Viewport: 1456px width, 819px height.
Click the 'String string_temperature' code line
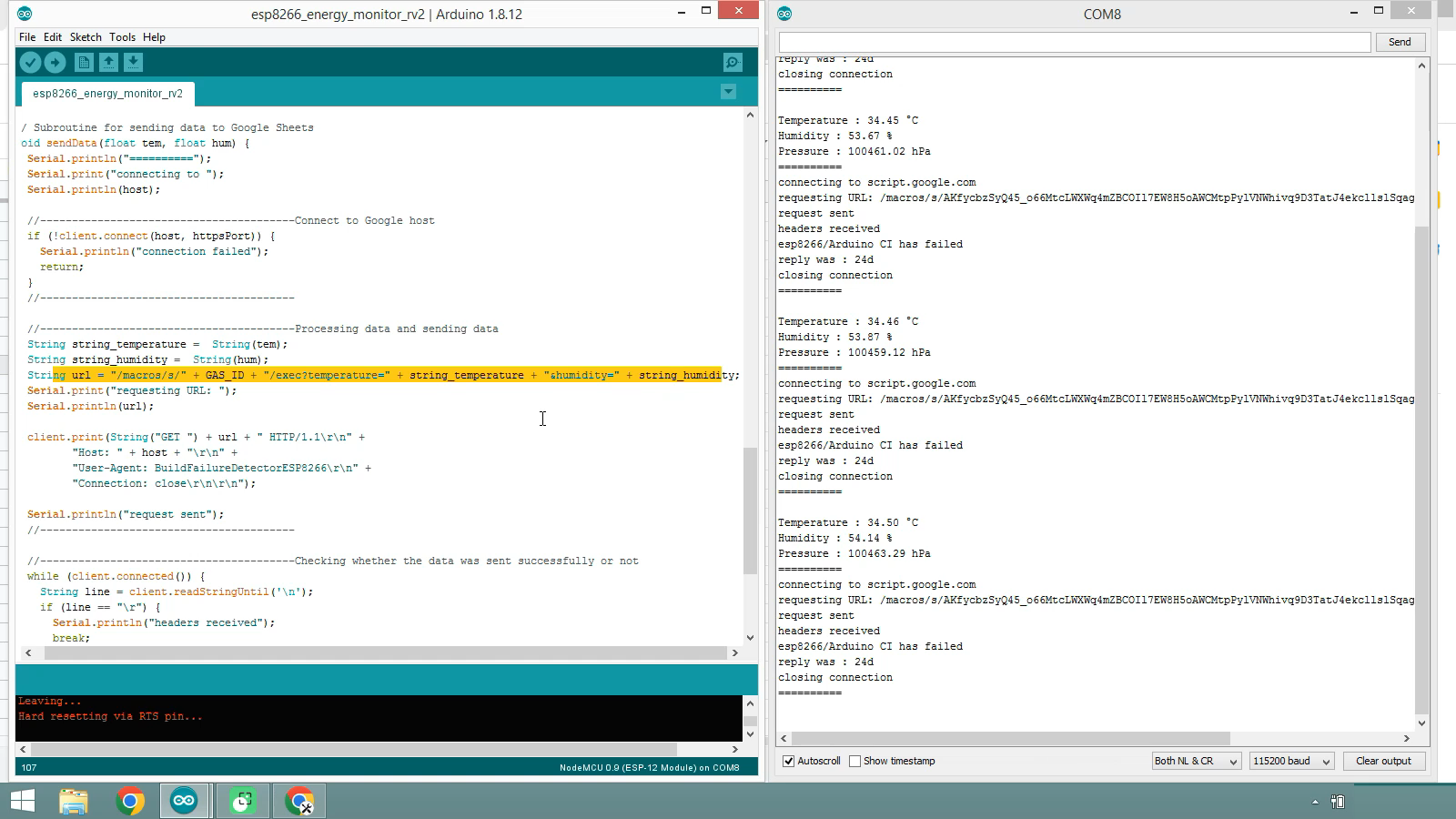pyautogui.click(x=157, y=344)
